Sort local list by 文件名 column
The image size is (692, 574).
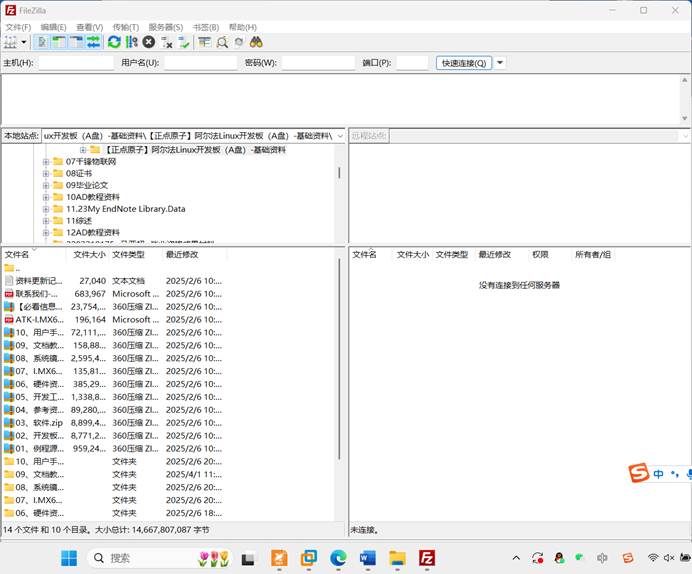34,255
